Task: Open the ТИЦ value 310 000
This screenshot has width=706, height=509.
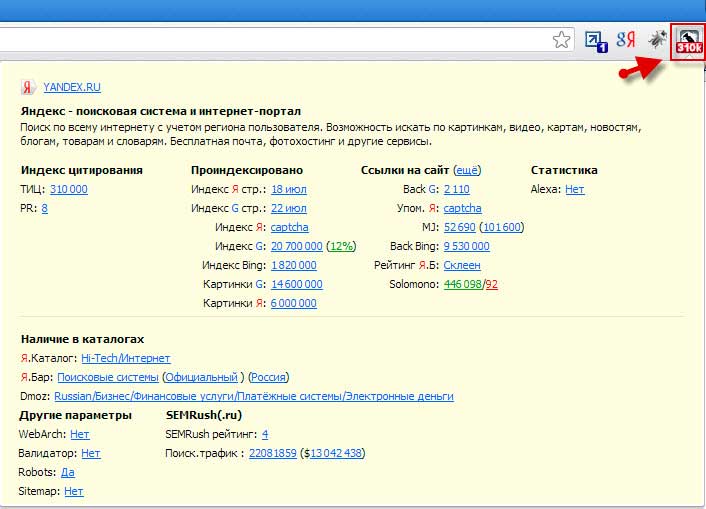Action: 69,189
